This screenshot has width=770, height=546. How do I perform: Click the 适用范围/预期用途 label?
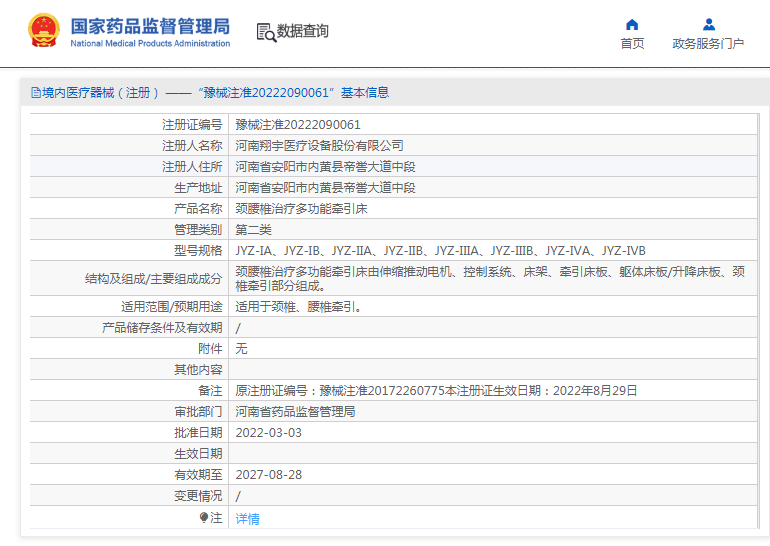tap(172, 307)
